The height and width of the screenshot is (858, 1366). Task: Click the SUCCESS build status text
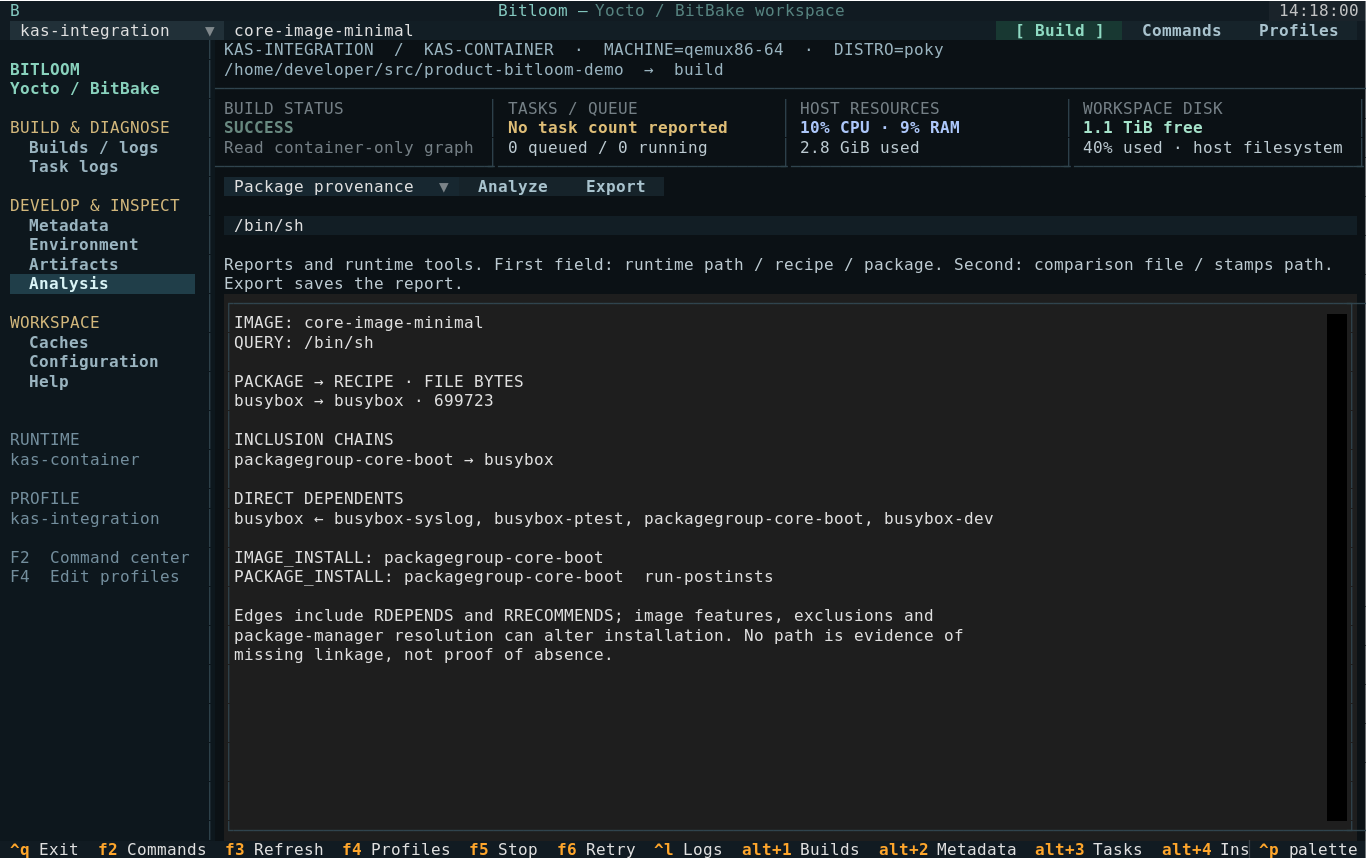(x=259, y=128)
